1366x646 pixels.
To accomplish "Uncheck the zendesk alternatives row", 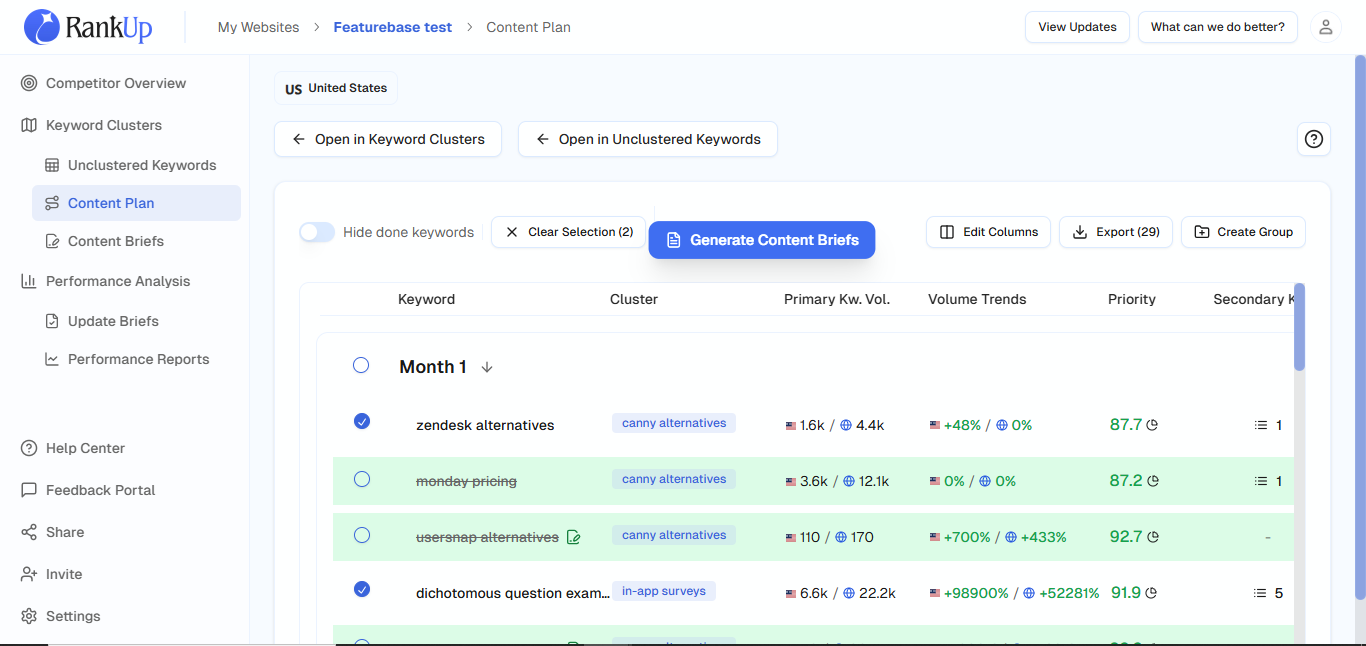I will coord(362,421).
